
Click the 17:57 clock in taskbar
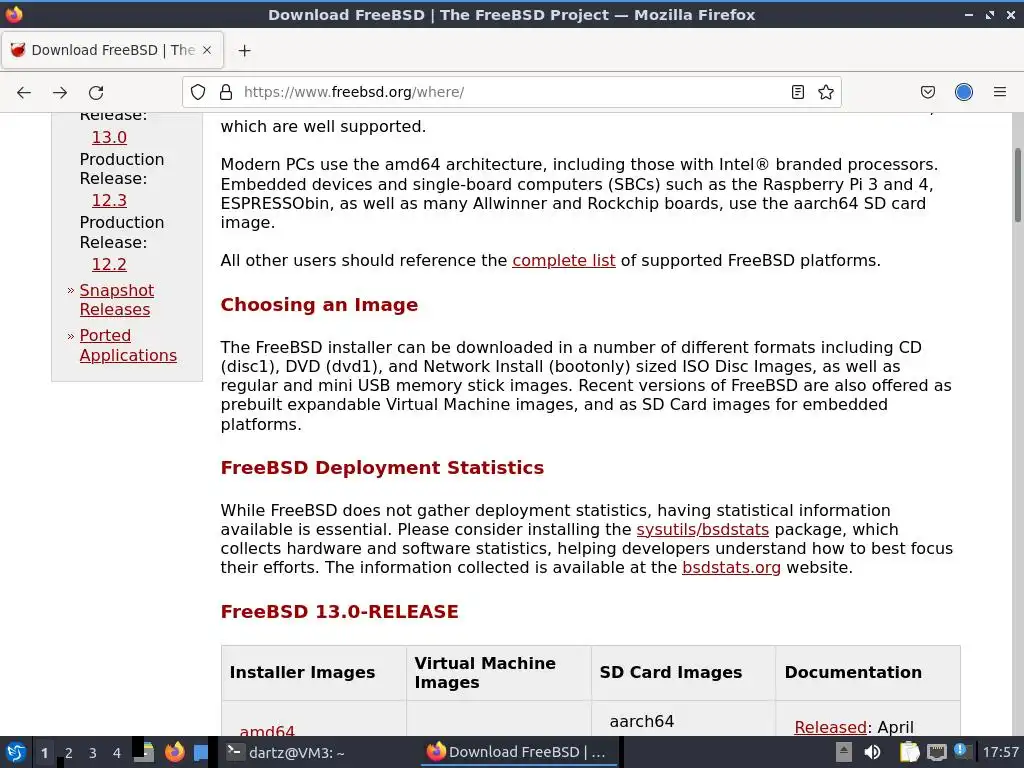tap(1000, 752)
